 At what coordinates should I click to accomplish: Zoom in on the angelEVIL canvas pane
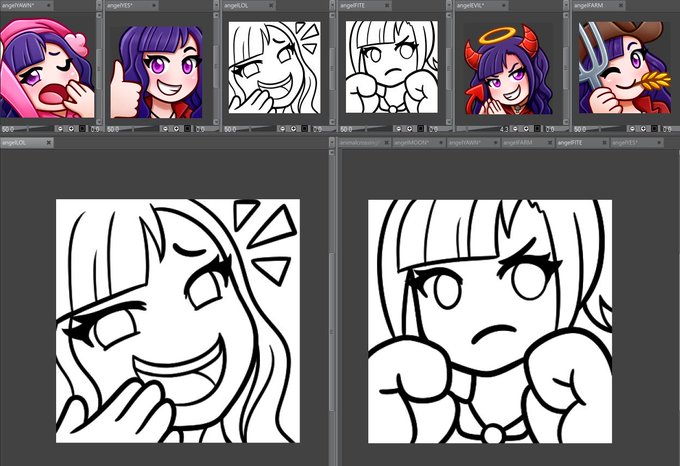526,129
